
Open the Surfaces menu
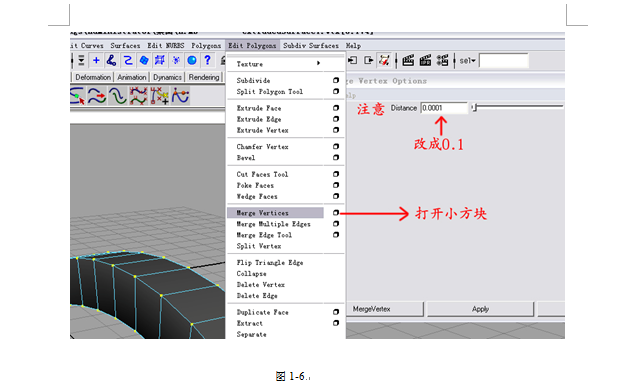click(125, 46)
